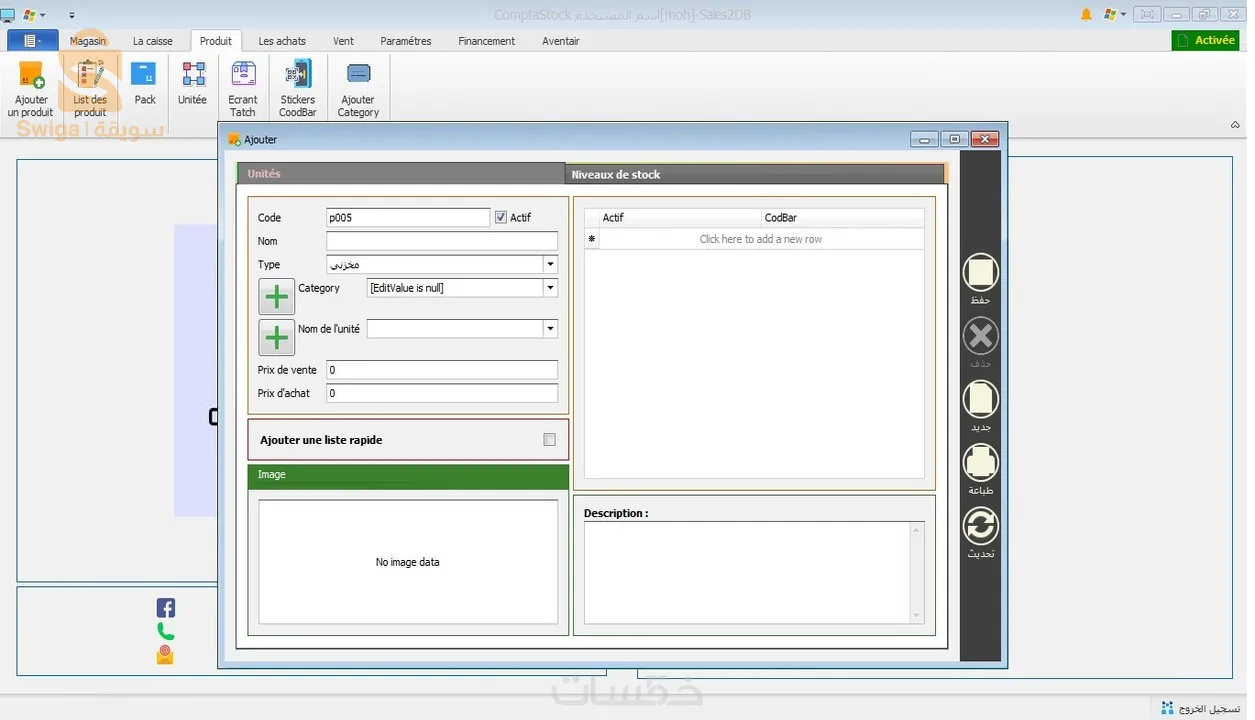This screenshot has height=720, width=1255.
Task: Open the Niveaux de stock tab
Action: [x=616, y=174]
